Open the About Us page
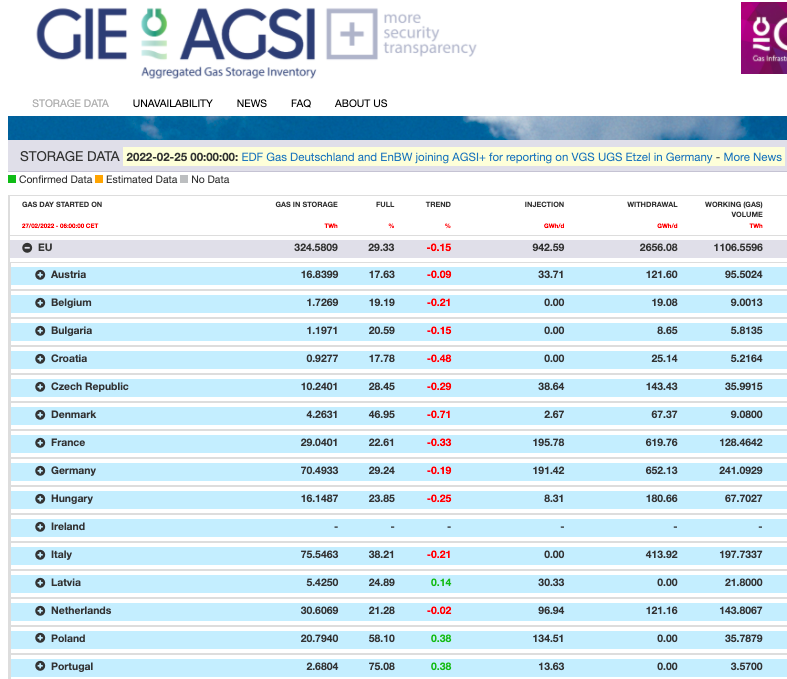The image size is (787, 679). (x=361, y=103)
